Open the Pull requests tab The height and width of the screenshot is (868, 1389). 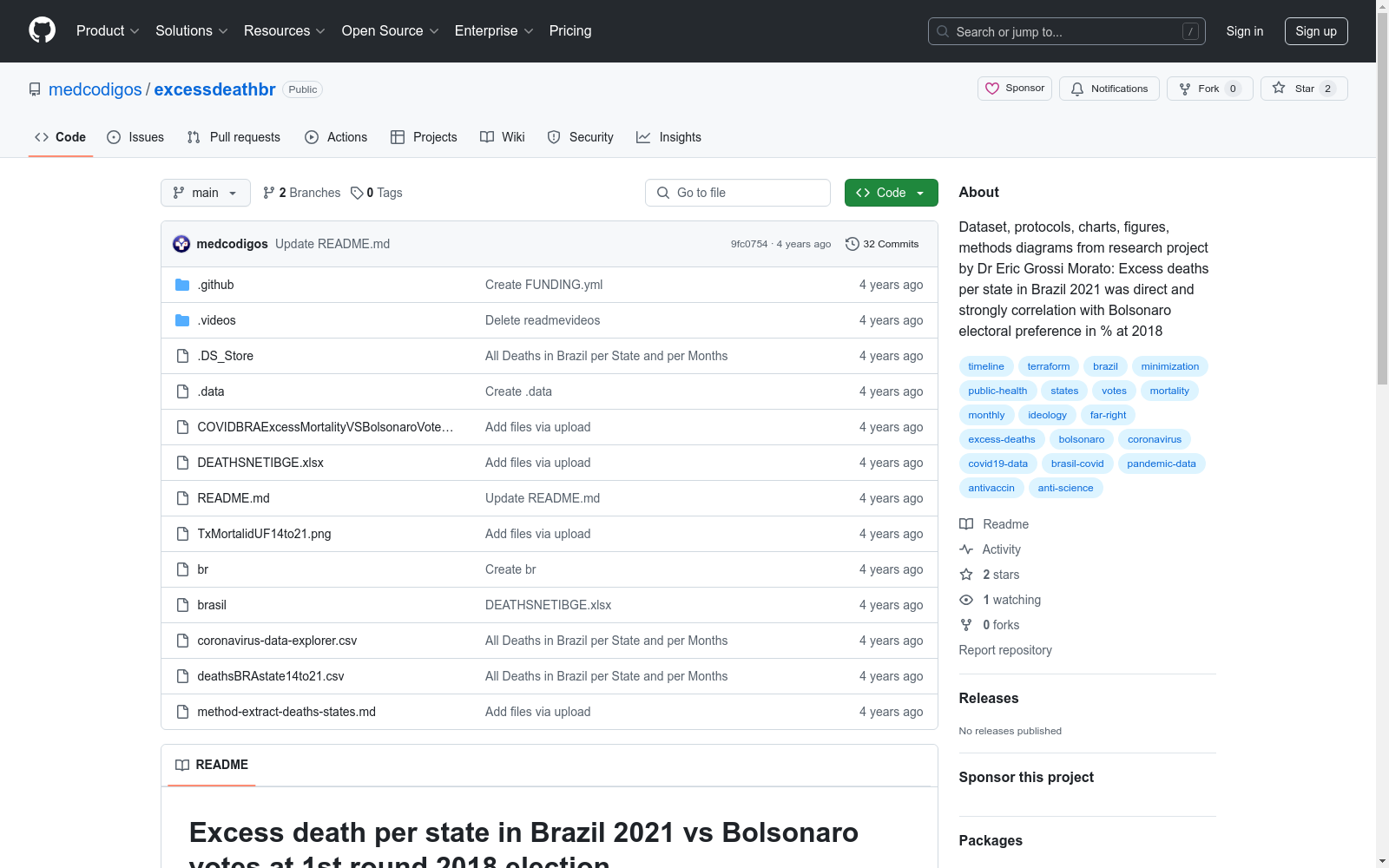[234, 137]
